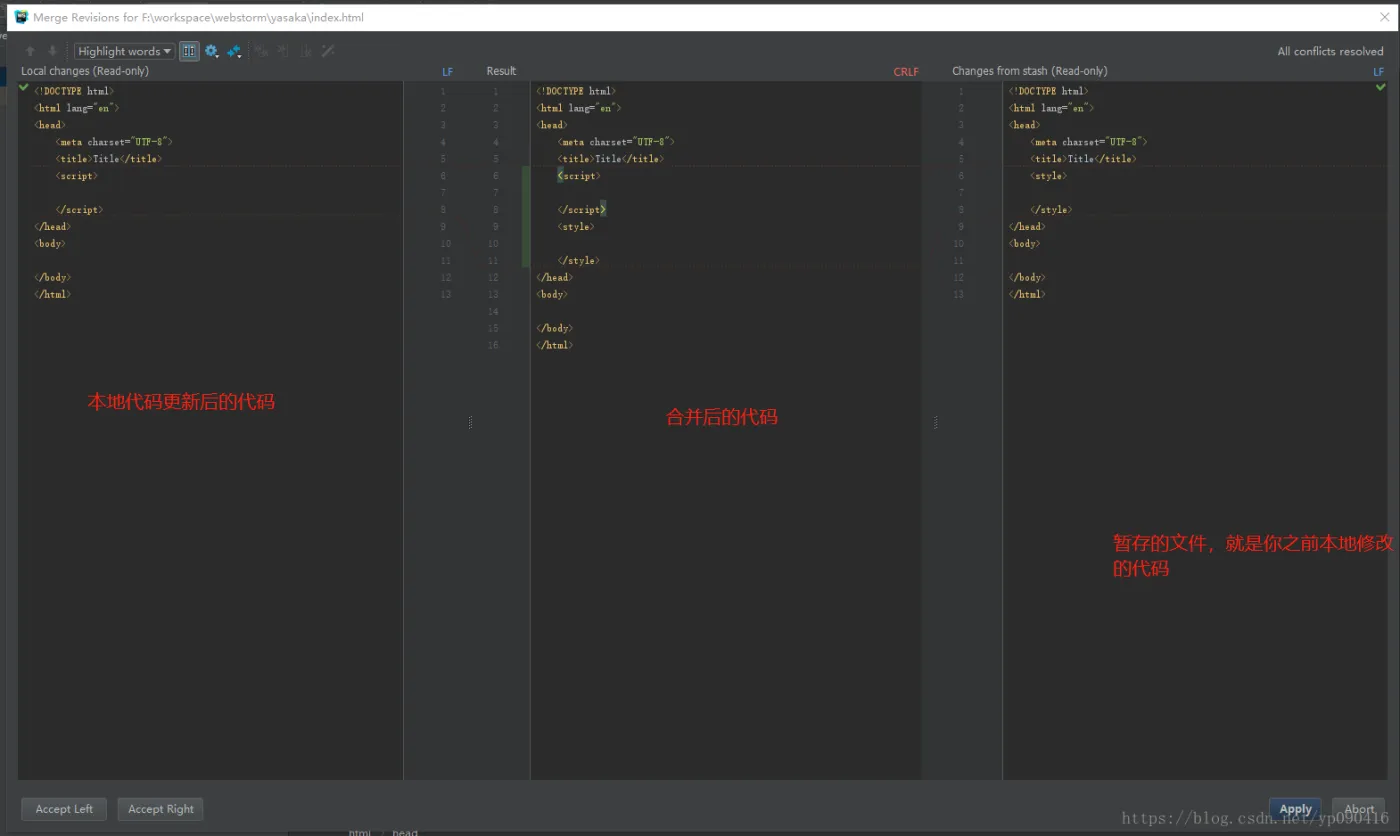The height and width of the screenshot is (836, 1400).
Task: Click the splitter grip between Result and stash
Action: [x=935, y=422]
